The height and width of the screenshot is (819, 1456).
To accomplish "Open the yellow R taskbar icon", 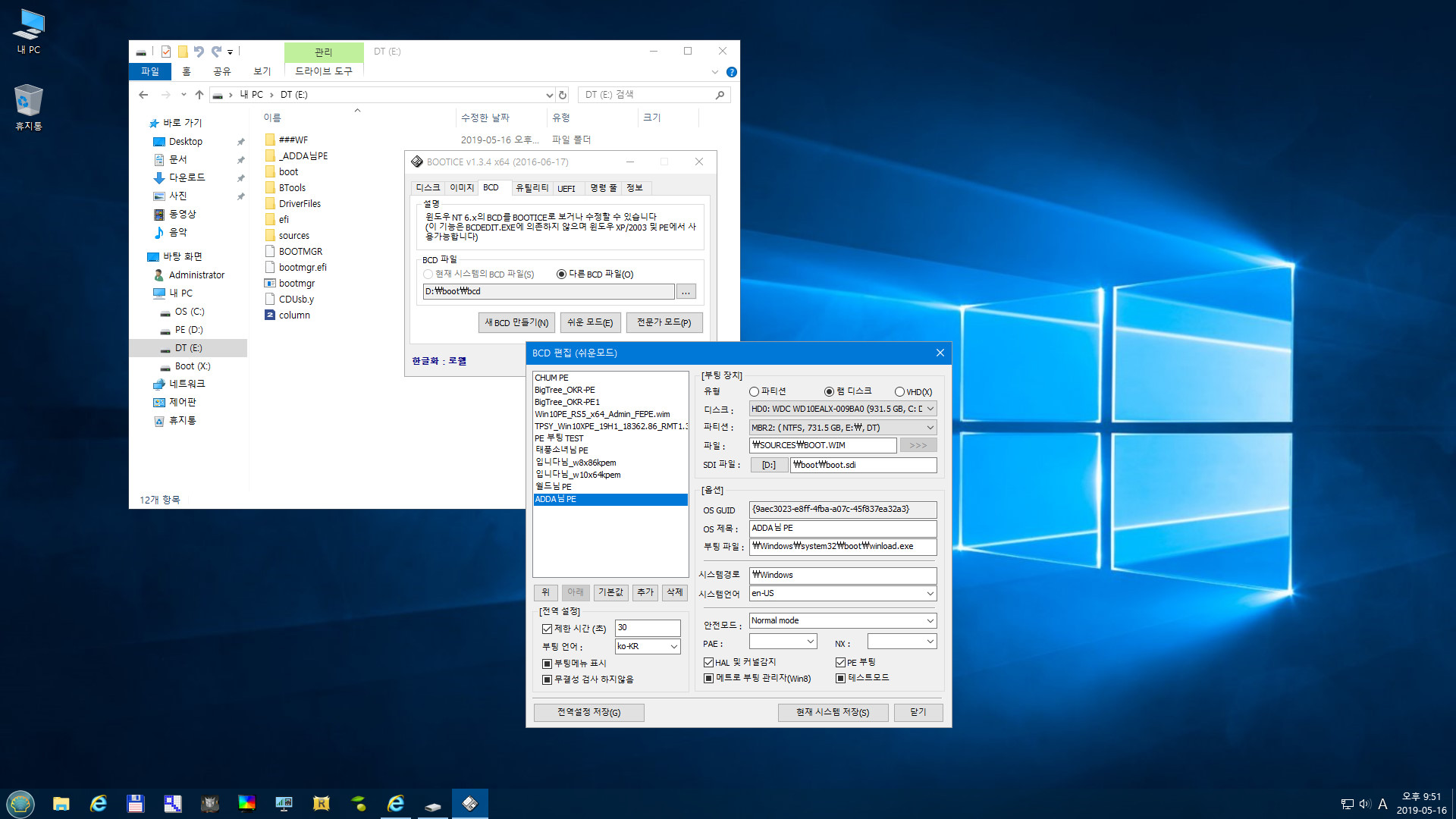I will click(x=322, y=804).
